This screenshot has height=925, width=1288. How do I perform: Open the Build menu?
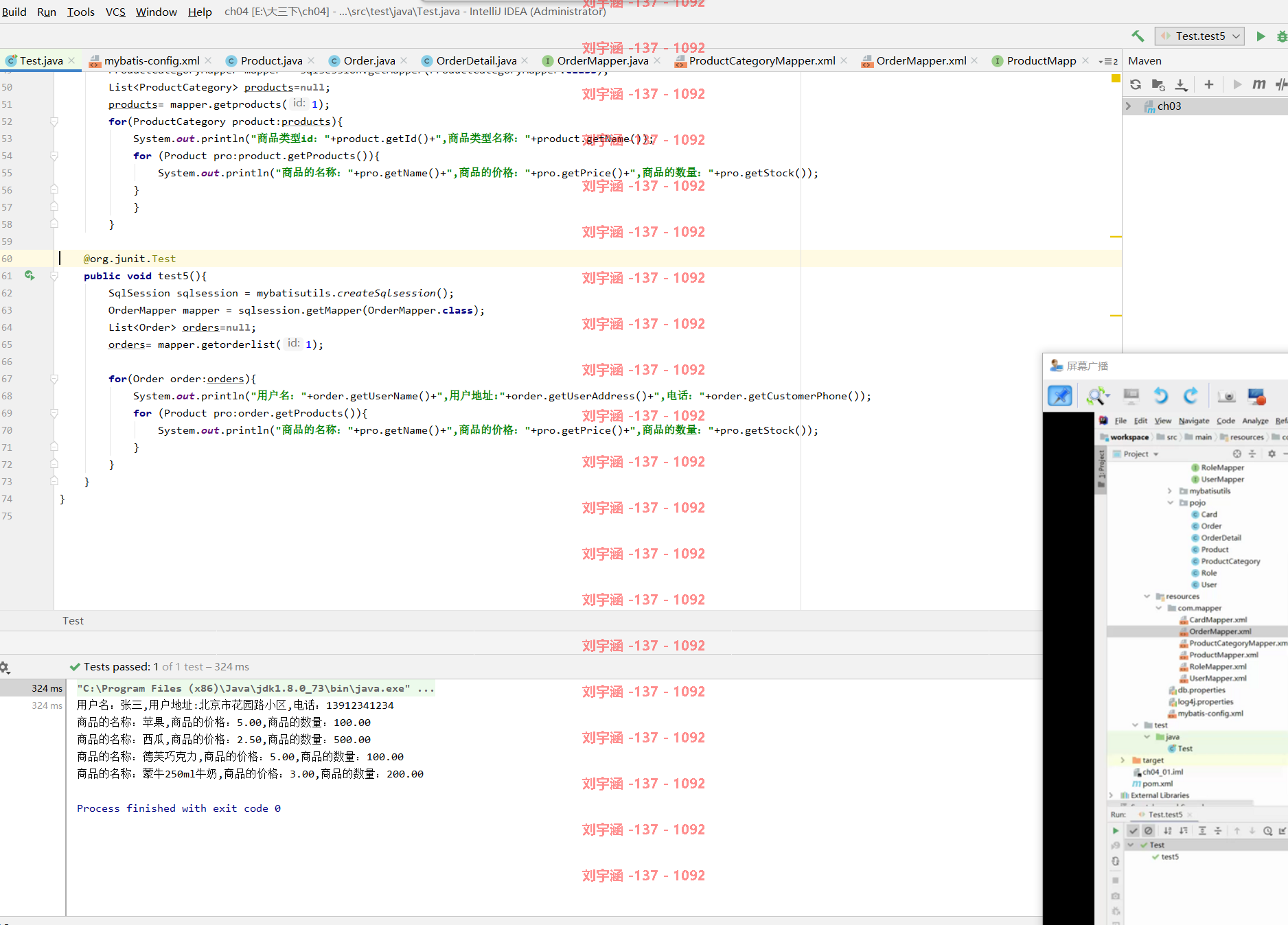click(14, 12)
